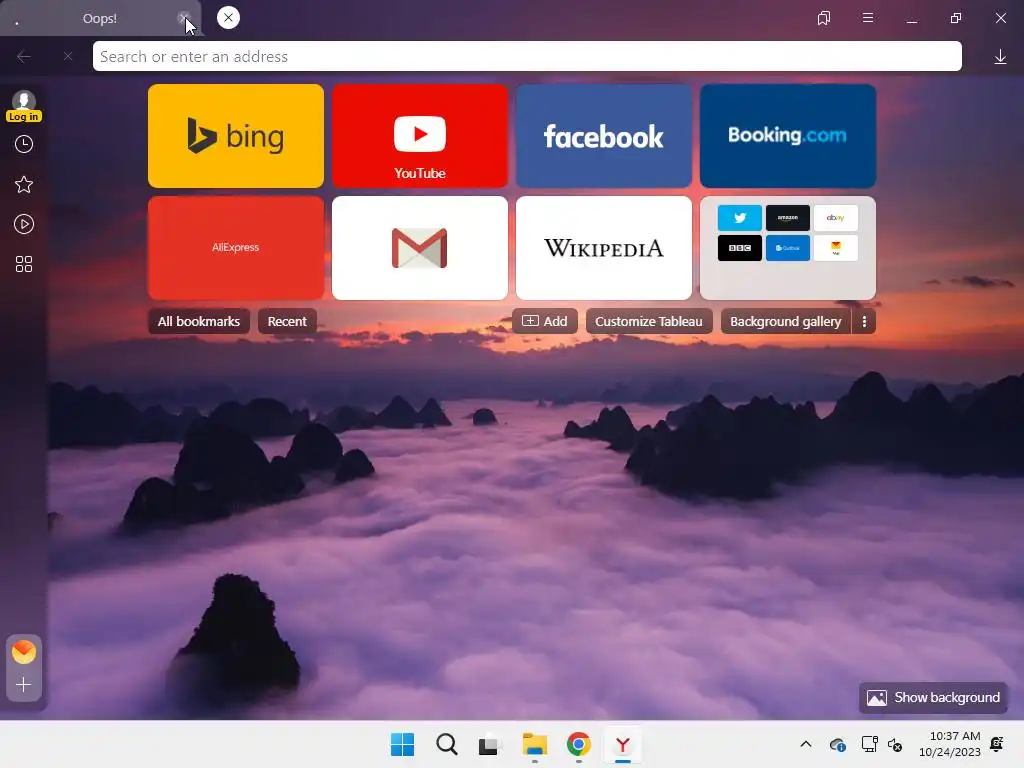Open the Mail icon in folder tile
The image size is (1024, 768).
coord(836,248)
